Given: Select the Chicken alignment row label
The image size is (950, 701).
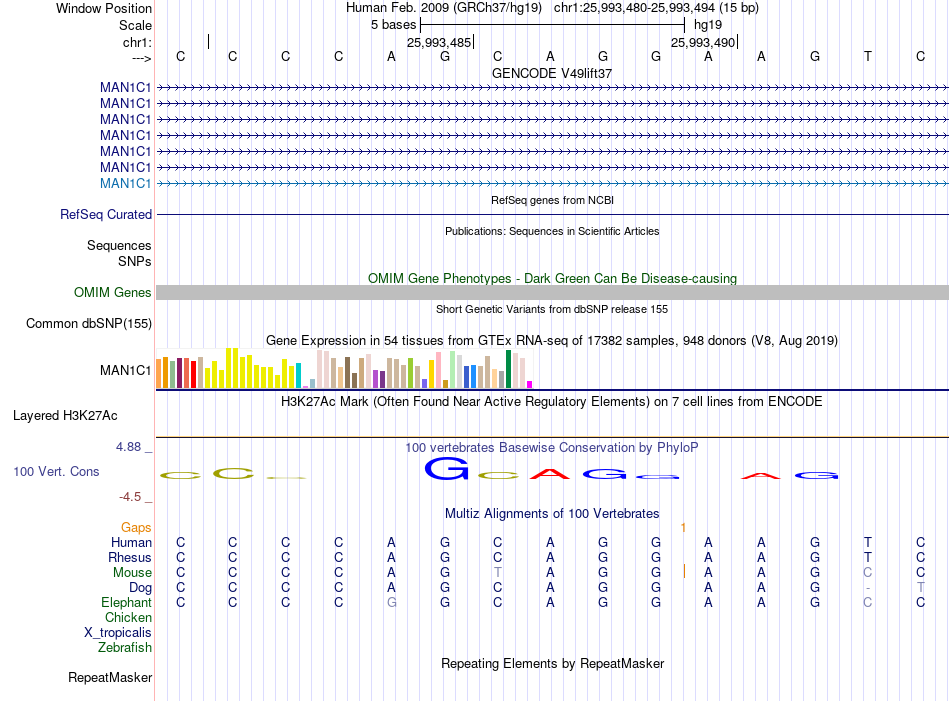Looking at the screenshot, I should coord(128,617).
